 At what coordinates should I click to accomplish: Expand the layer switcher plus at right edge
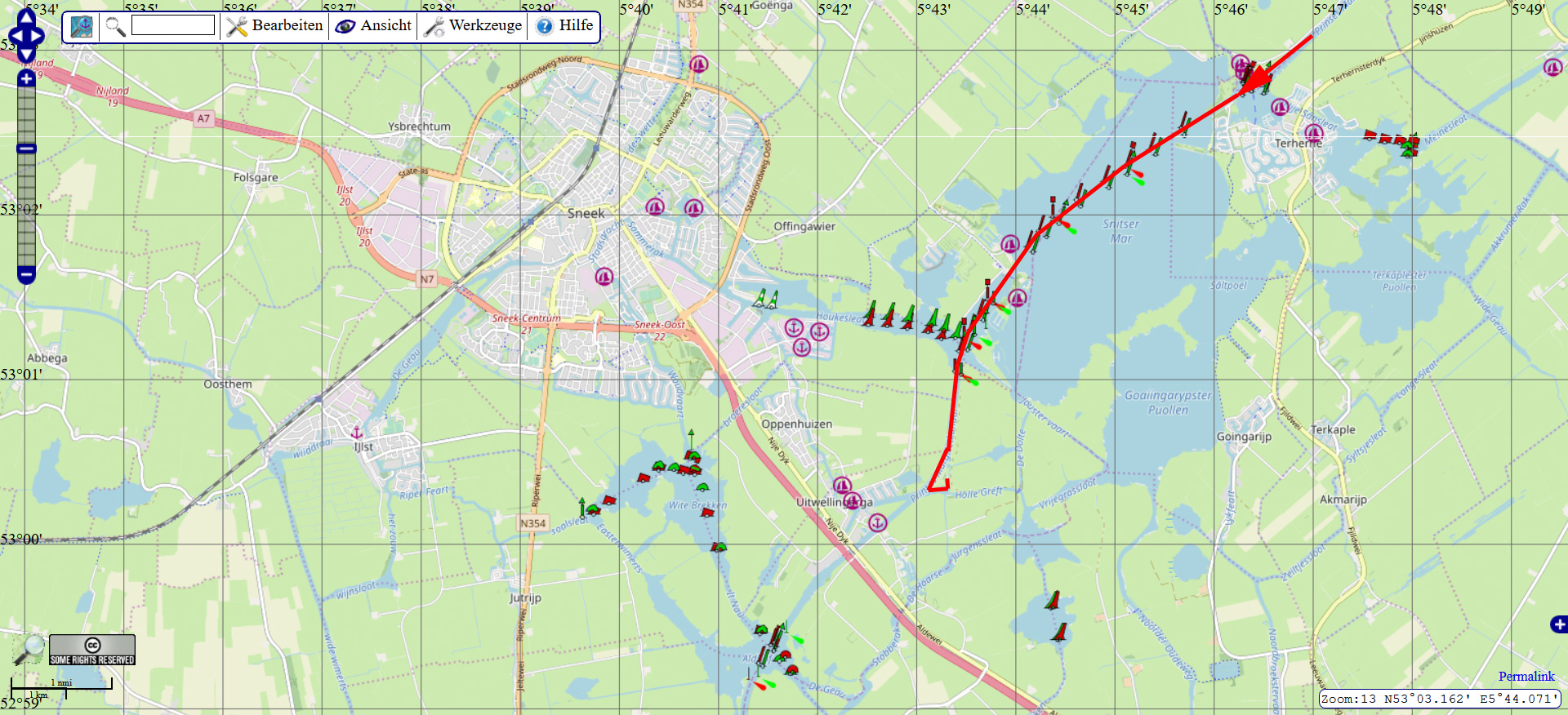pos(1558,624)
